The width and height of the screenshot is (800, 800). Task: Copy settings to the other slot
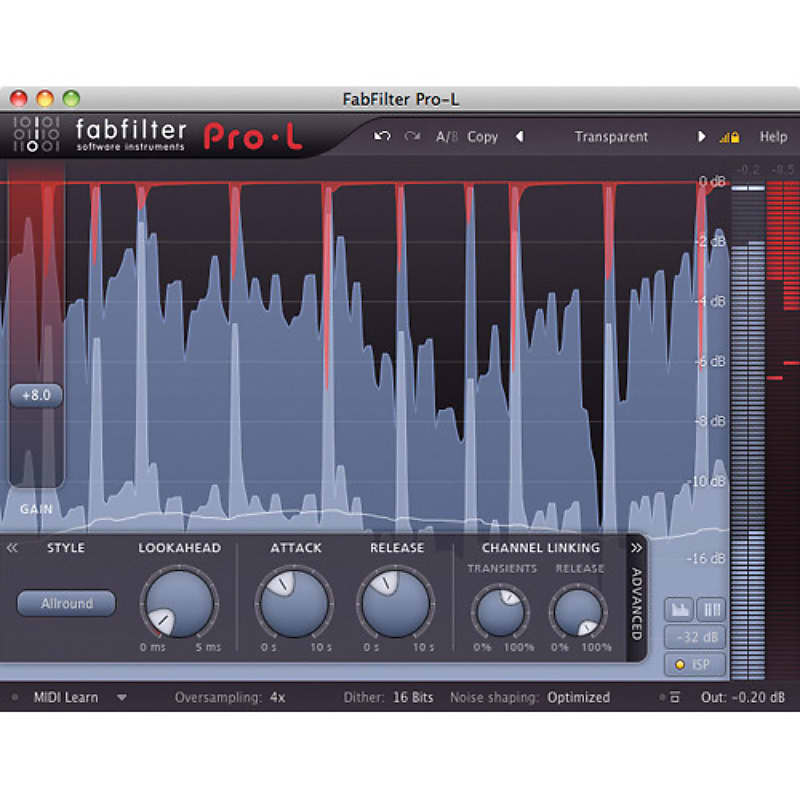[482, 136]
